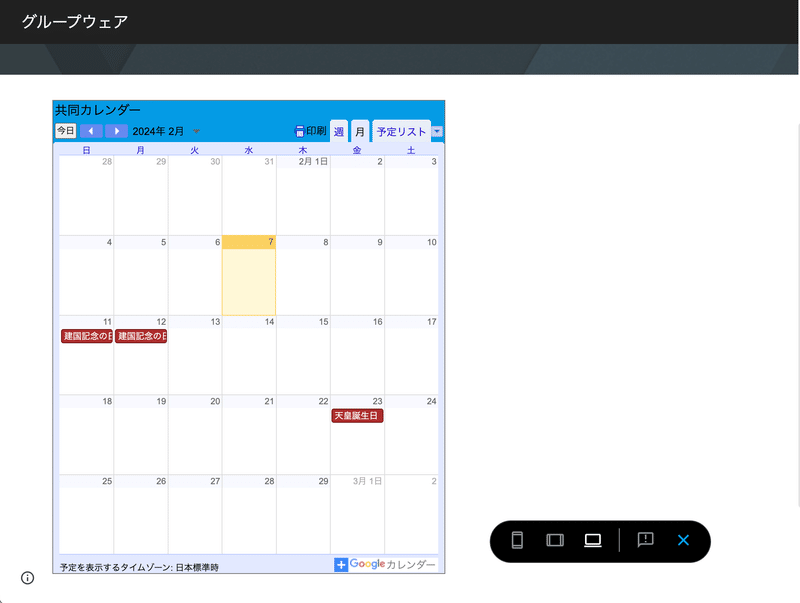Click the 印刷 text label
This screenshot has height=603, width=800.
pyautogui.click(x=316, y=131)
